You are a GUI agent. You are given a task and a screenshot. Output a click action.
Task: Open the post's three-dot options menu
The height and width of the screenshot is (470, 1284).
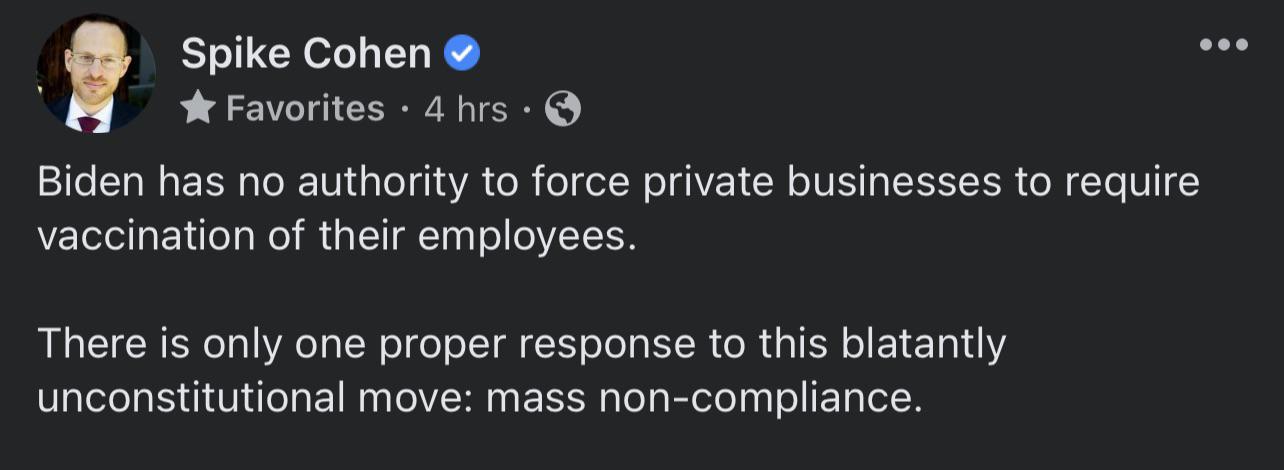click(1224, 44)
